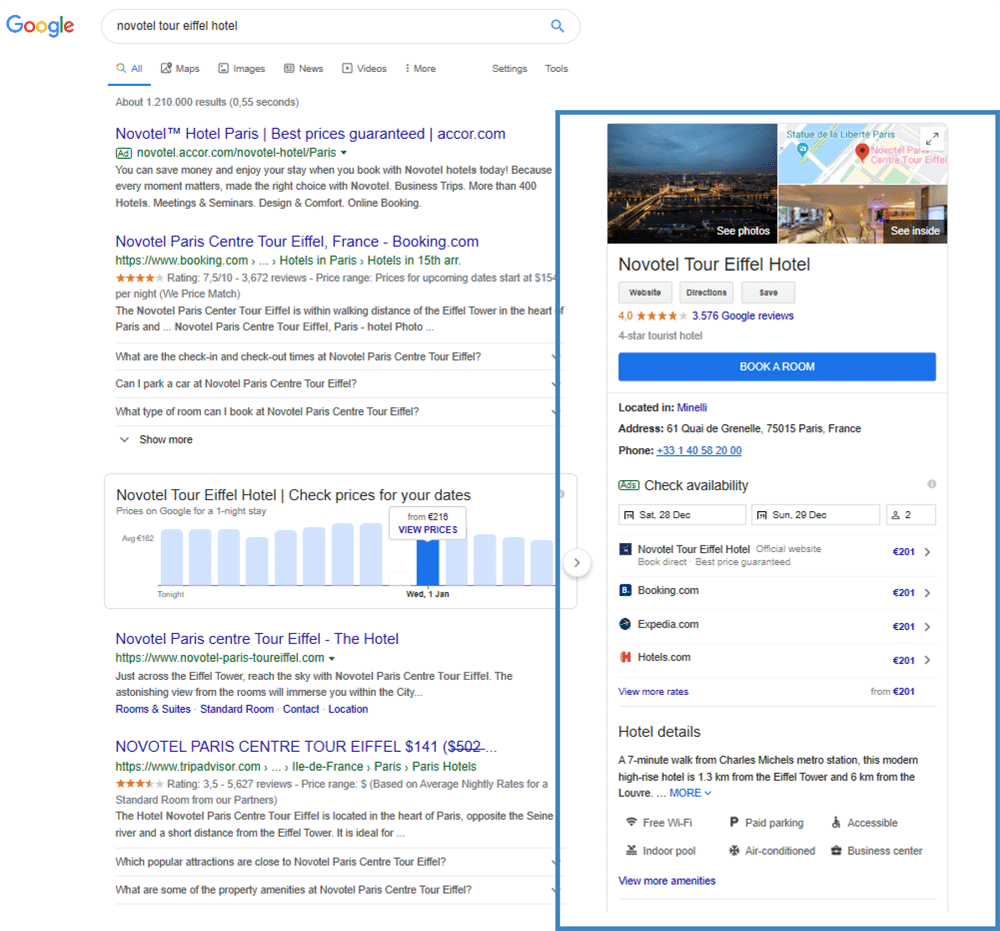Screen dimensions: 1000x931
Task: Open the Novotel official website €201 rate
Action: (777, 553)
